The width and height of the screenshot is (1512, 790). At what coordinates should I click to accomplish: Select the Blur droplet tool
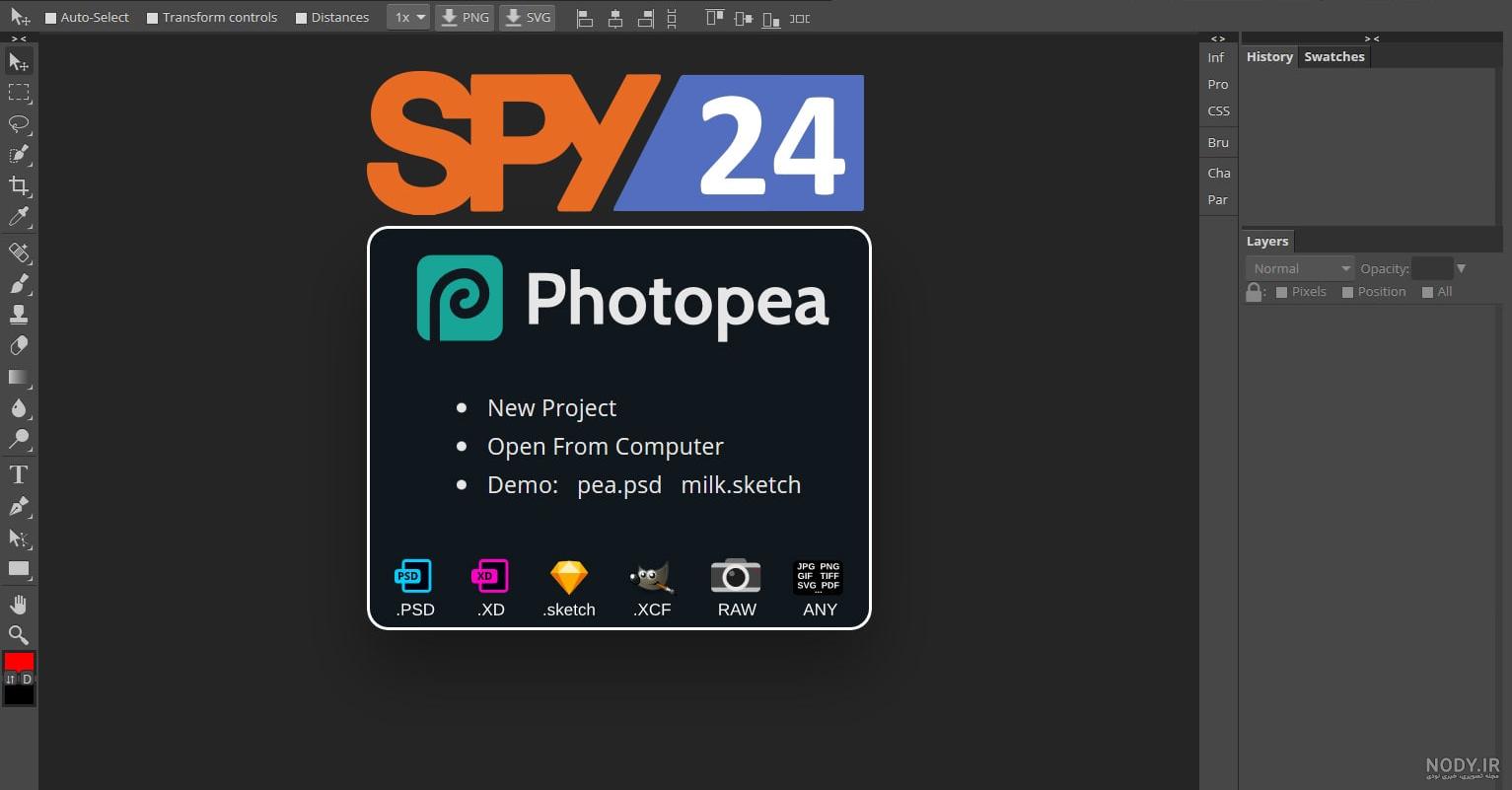coord(19,408)
